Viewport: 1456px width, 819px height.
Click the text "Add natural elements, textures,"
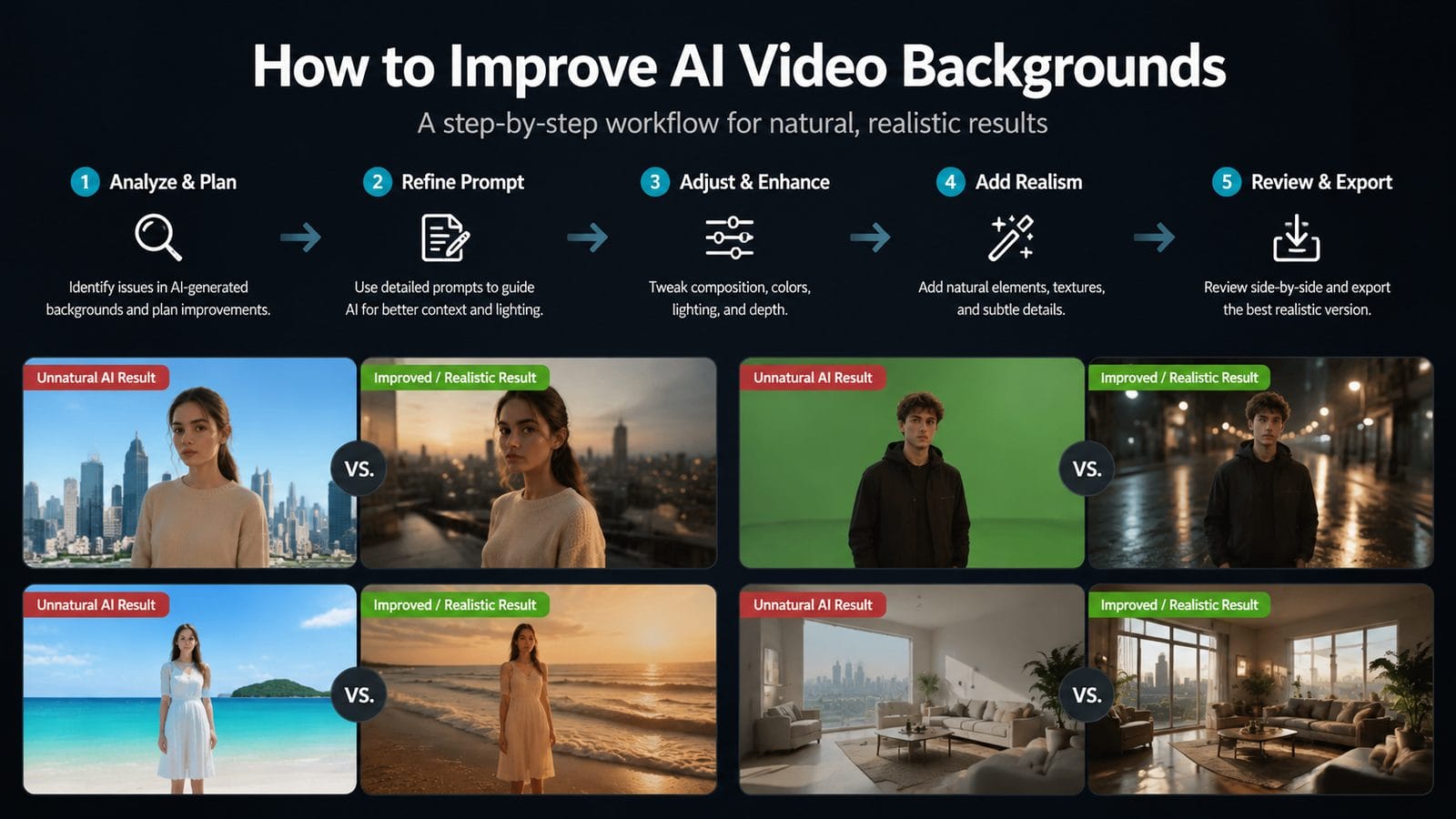pos(1011,287)
